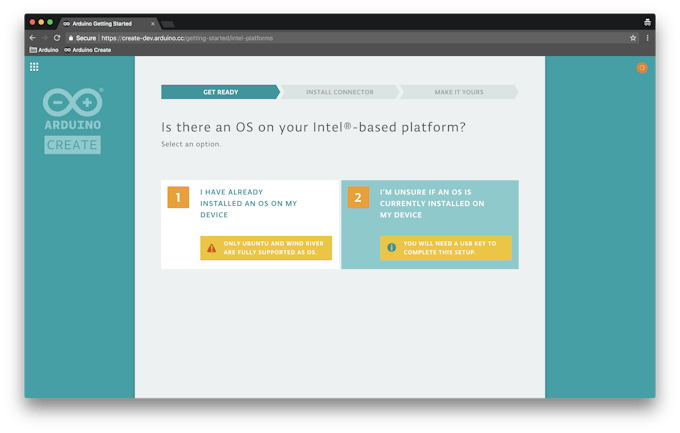Open the Arduino apps grid menu
Viewport: 680px width, 433px height.
(34, 67)
